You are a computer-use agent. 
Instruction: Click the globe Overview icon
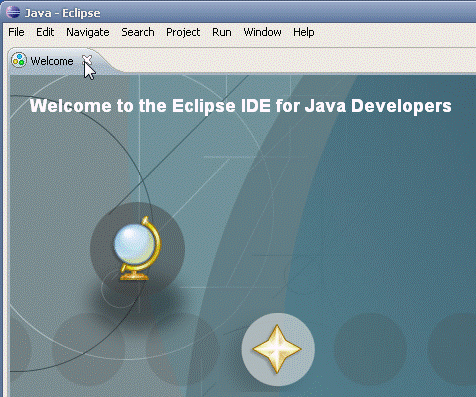pos(137,248)
